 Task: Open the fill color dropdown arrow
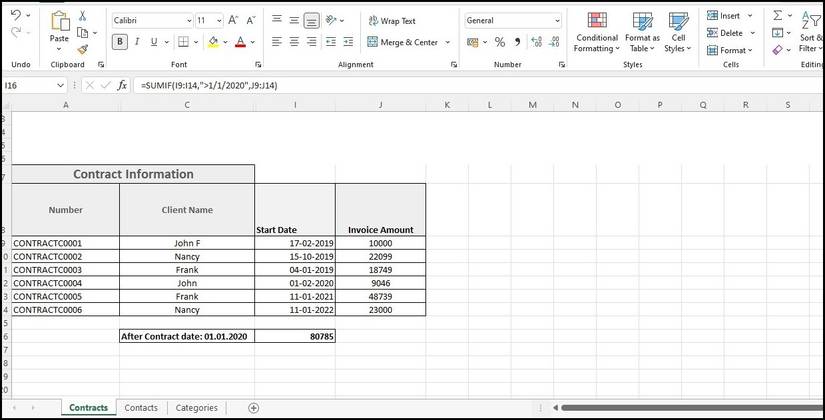pos(226,42)
